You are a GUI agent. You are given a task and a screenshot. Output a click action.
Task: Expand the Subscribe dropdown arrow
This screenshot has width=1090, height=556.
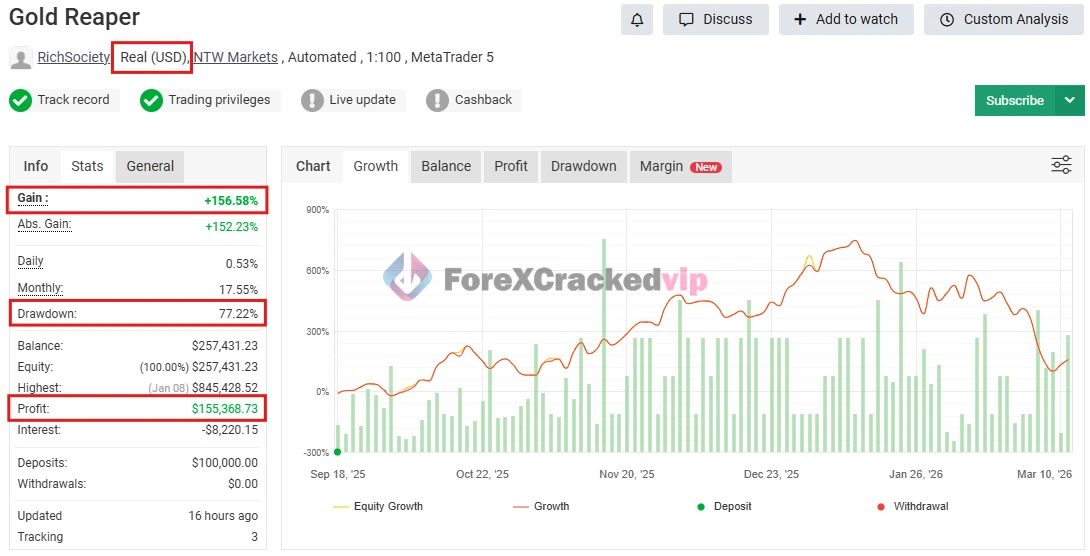pyautogui.click(x=1070, y=100)
